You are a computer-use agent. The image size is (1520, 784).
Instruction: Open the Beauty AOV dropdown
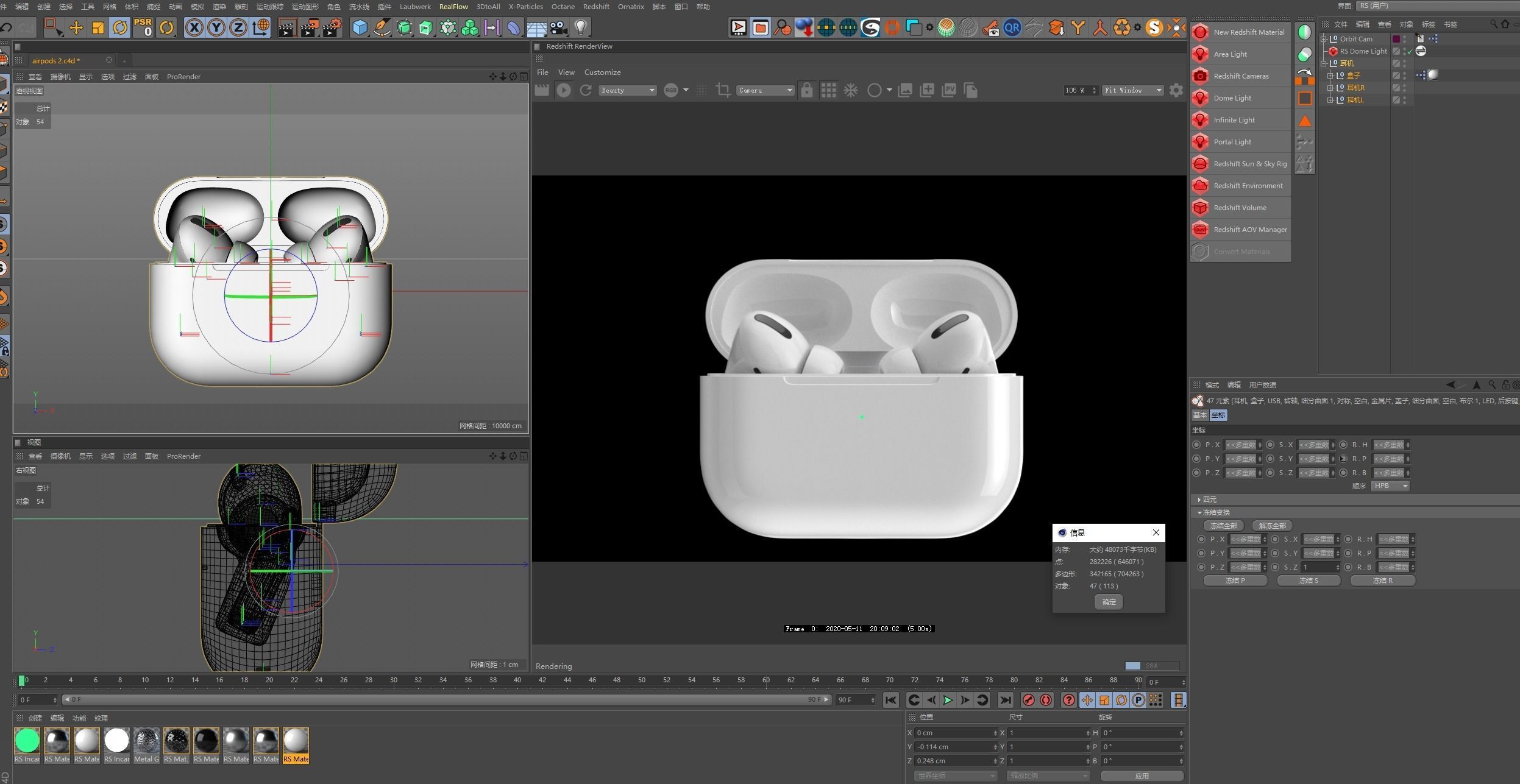(627, 90)
